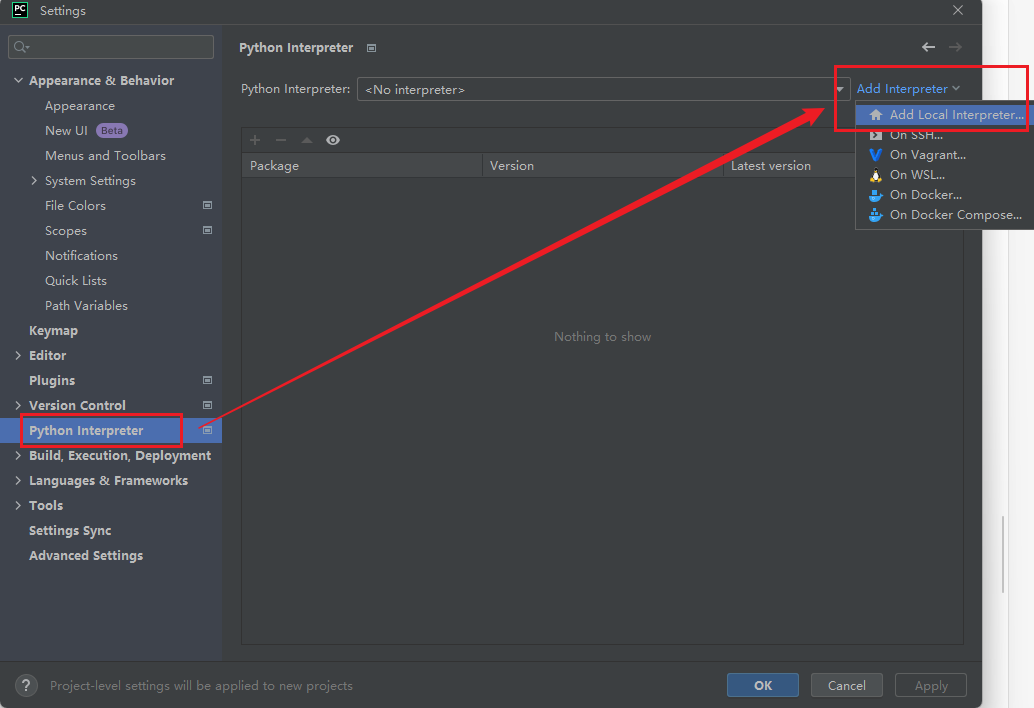Expand the Editor section

18,355
